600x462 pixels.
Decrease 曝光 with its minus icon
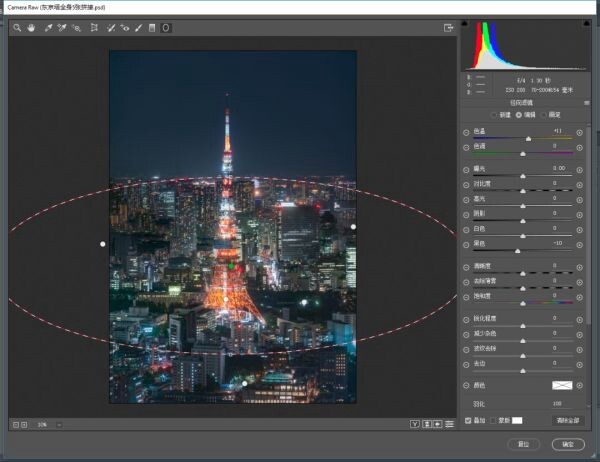466,170
